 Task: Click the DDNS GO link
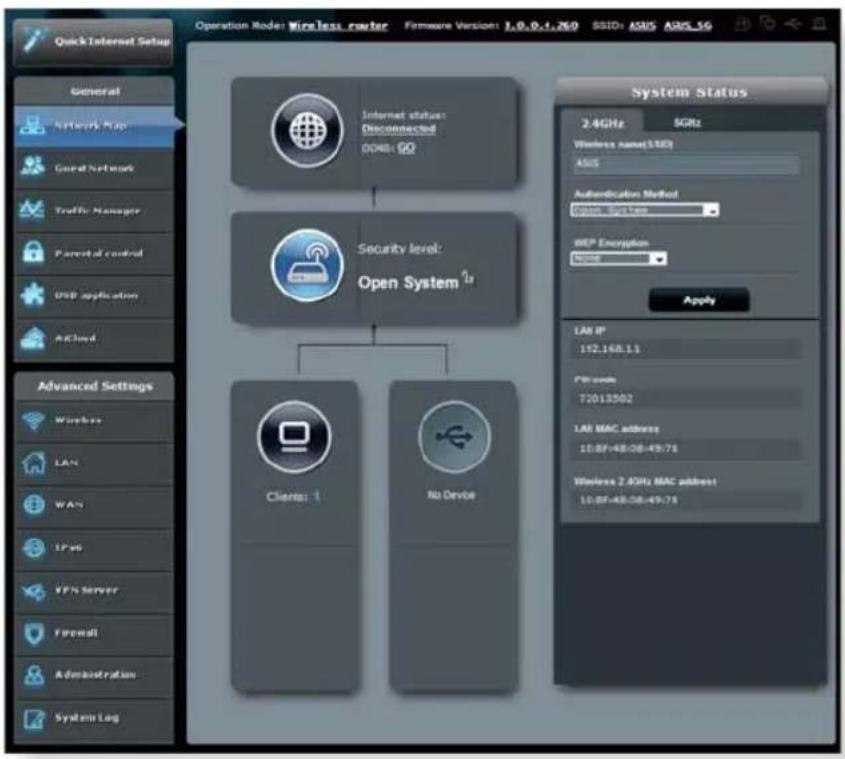(406, 147)
